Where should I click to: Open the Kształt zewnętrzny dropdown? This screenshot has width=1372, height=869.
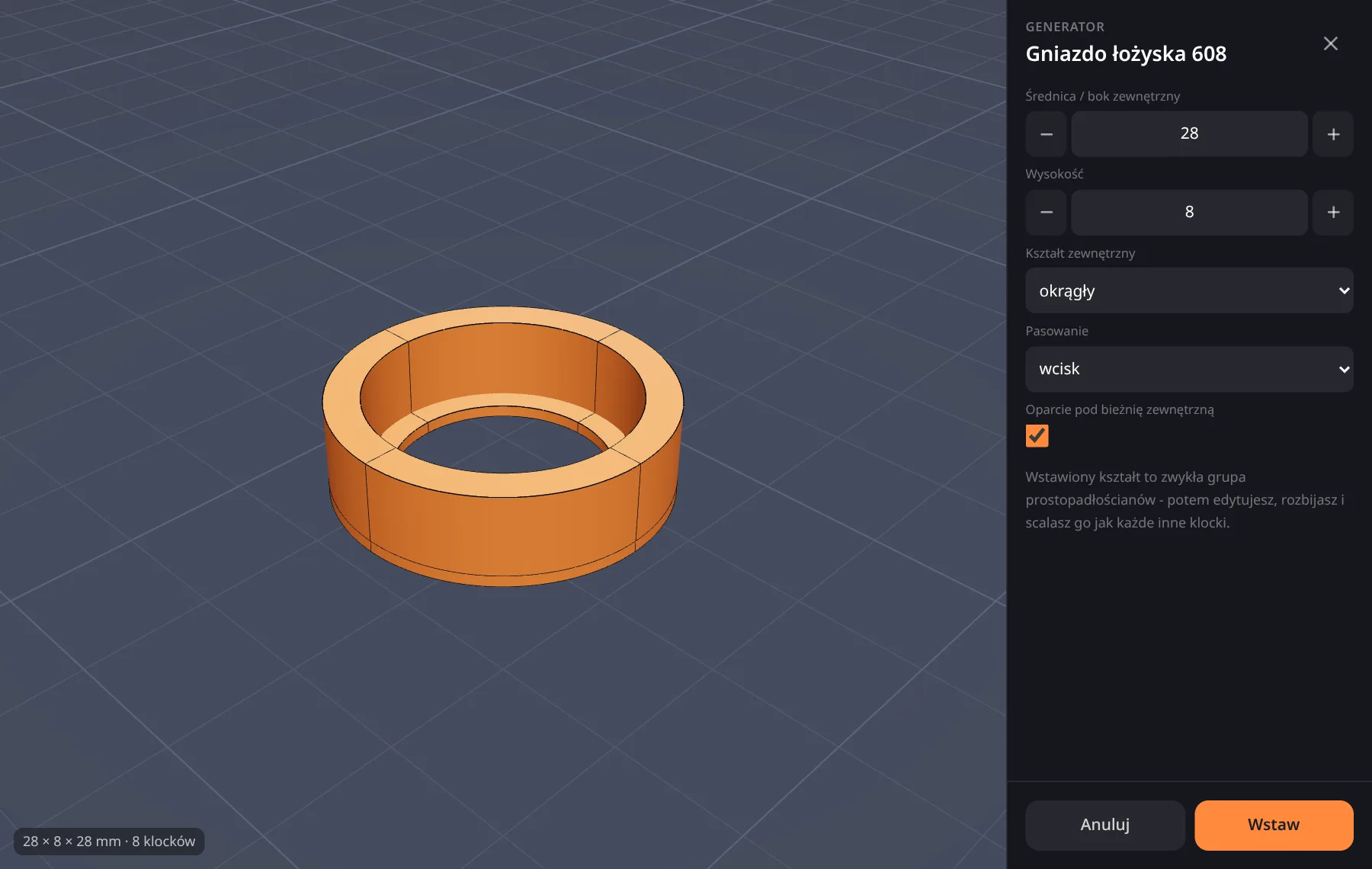pyautogui.click(x=1189, y=290)
